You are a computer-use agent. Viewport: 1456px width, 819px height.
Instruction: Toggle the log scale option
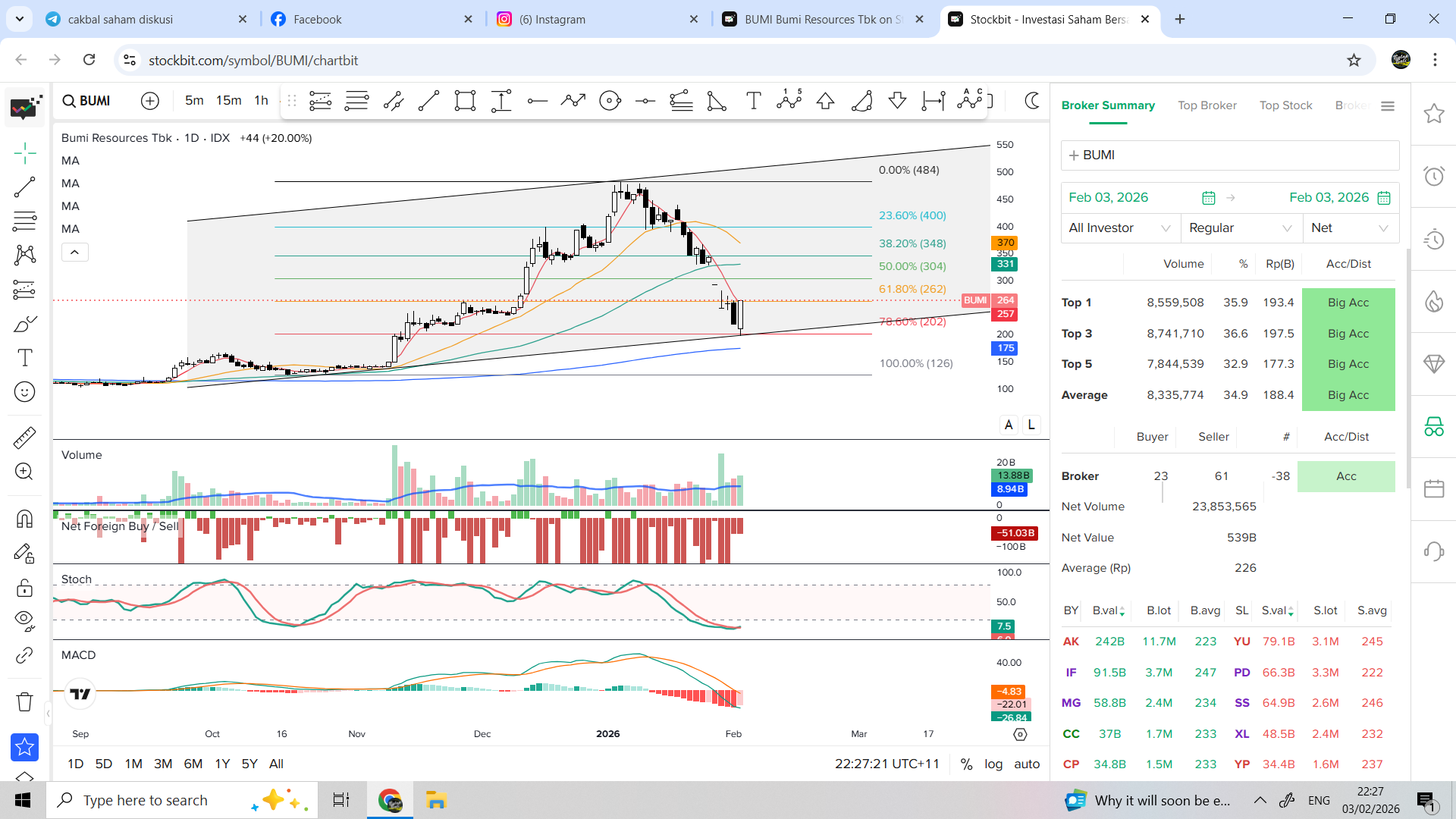pos(993,764)
